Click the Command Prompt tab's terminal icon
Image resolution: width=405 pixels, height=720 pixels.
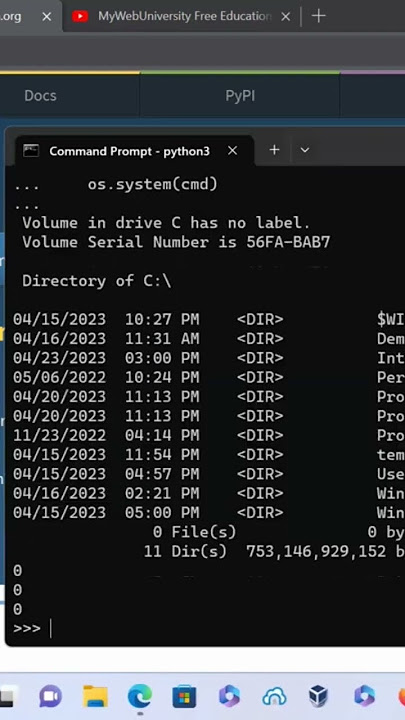tap(31, 150)
